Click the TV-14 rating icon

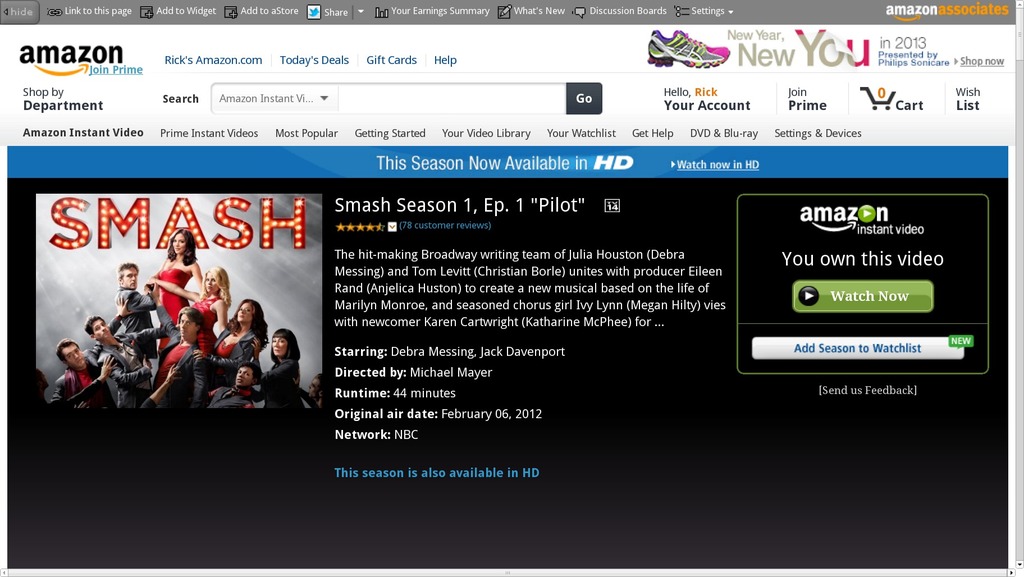(x=612, y=206)
